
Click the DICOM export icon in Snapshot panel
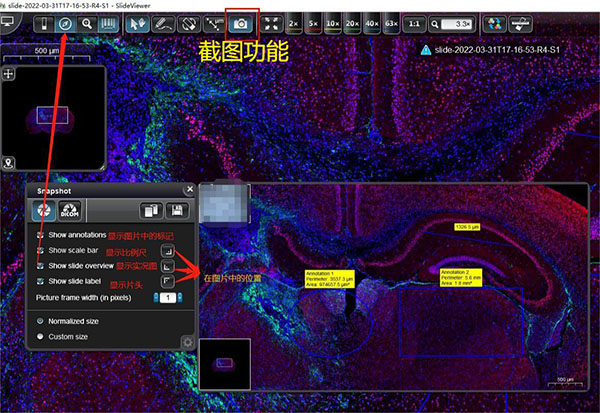click(71, 211)
